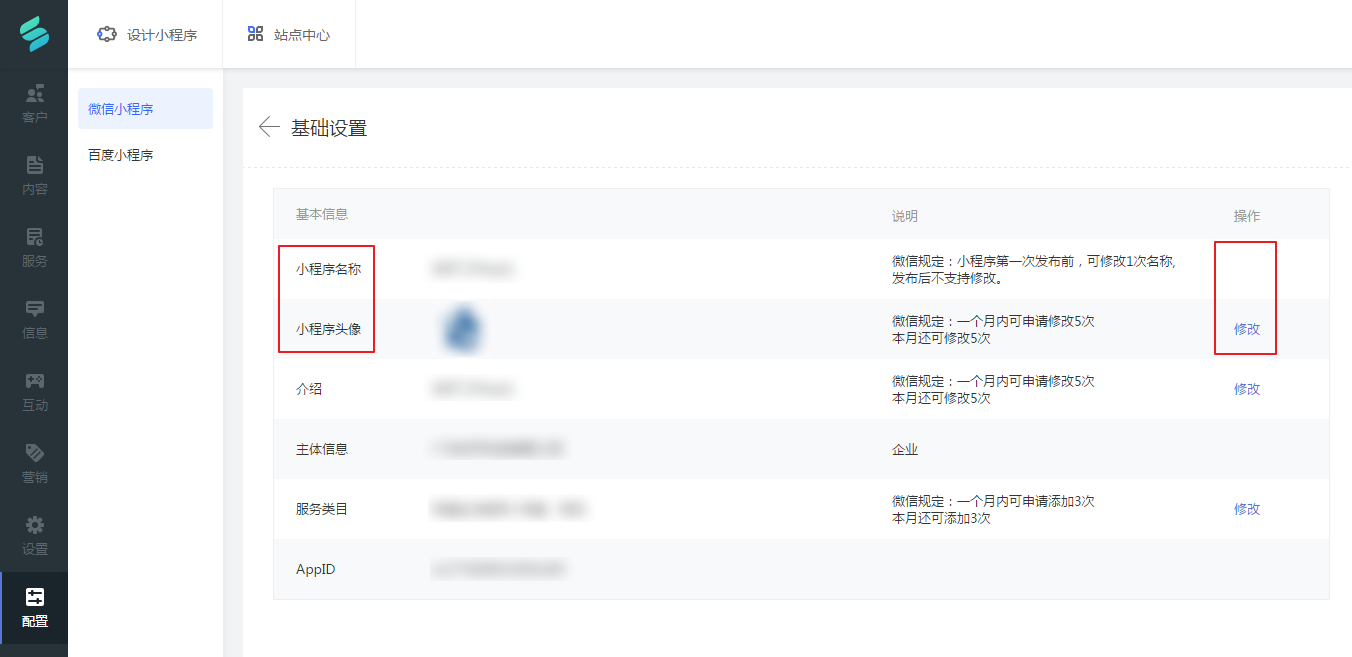
Task: Click the 站点中心 grid icon
Action: tap(255, 34)
